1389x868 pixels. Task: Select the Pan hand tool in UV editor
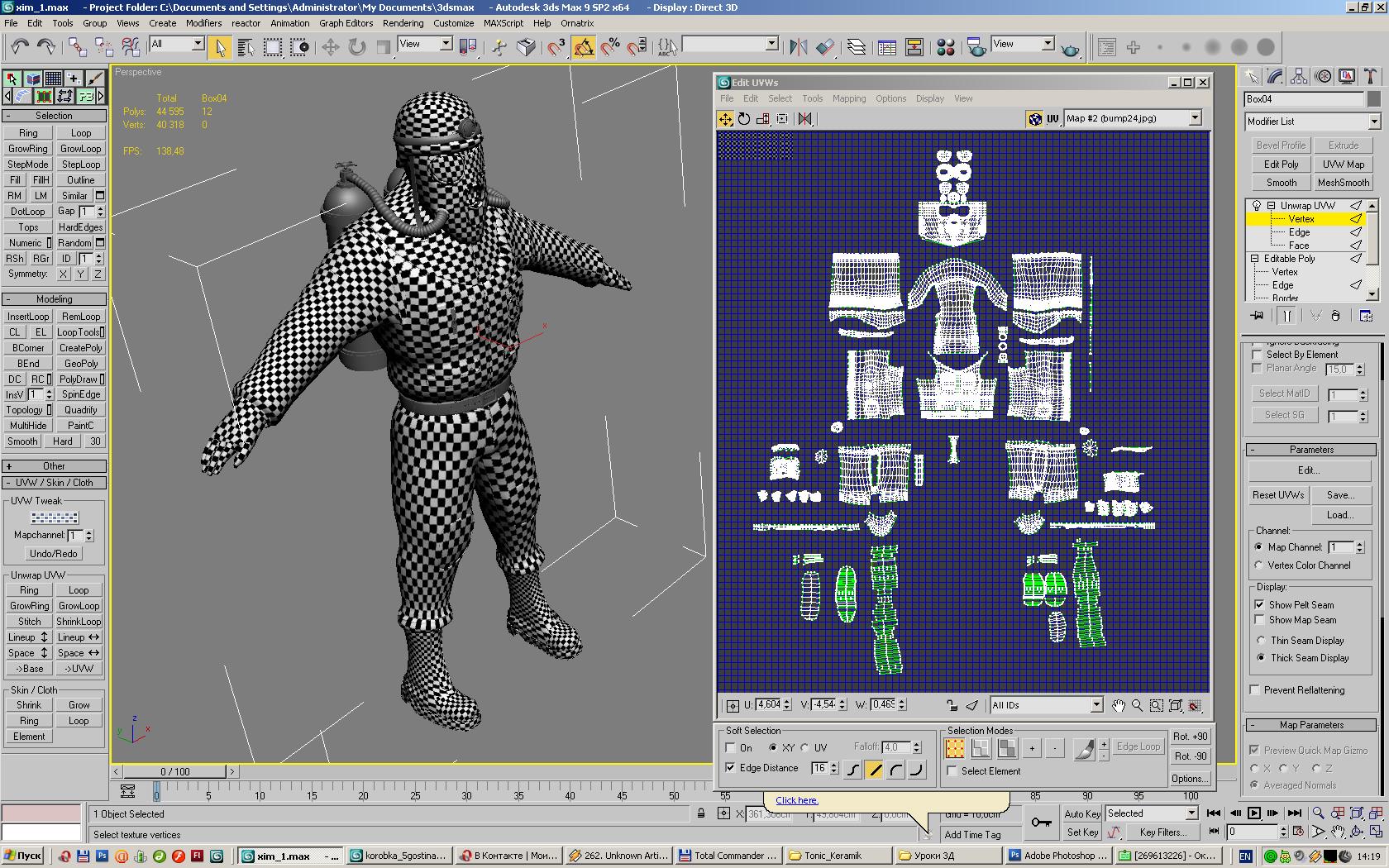point(1119,705)
